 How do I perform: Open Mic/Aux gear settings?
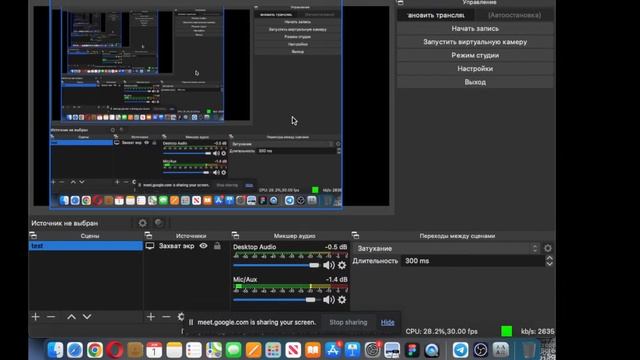[342, 300]
